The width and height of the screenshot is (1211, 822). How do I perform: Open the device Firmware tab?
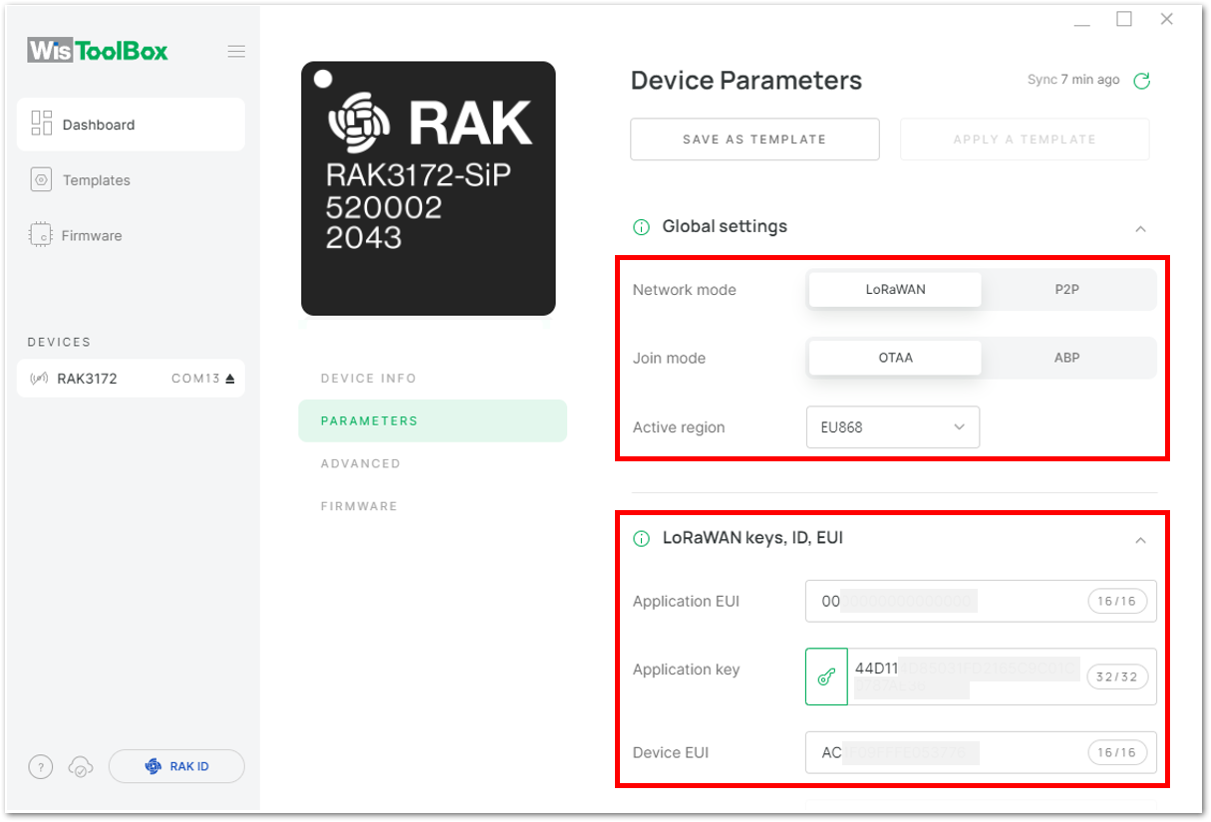pyautogui.click(x=359, y=506)
